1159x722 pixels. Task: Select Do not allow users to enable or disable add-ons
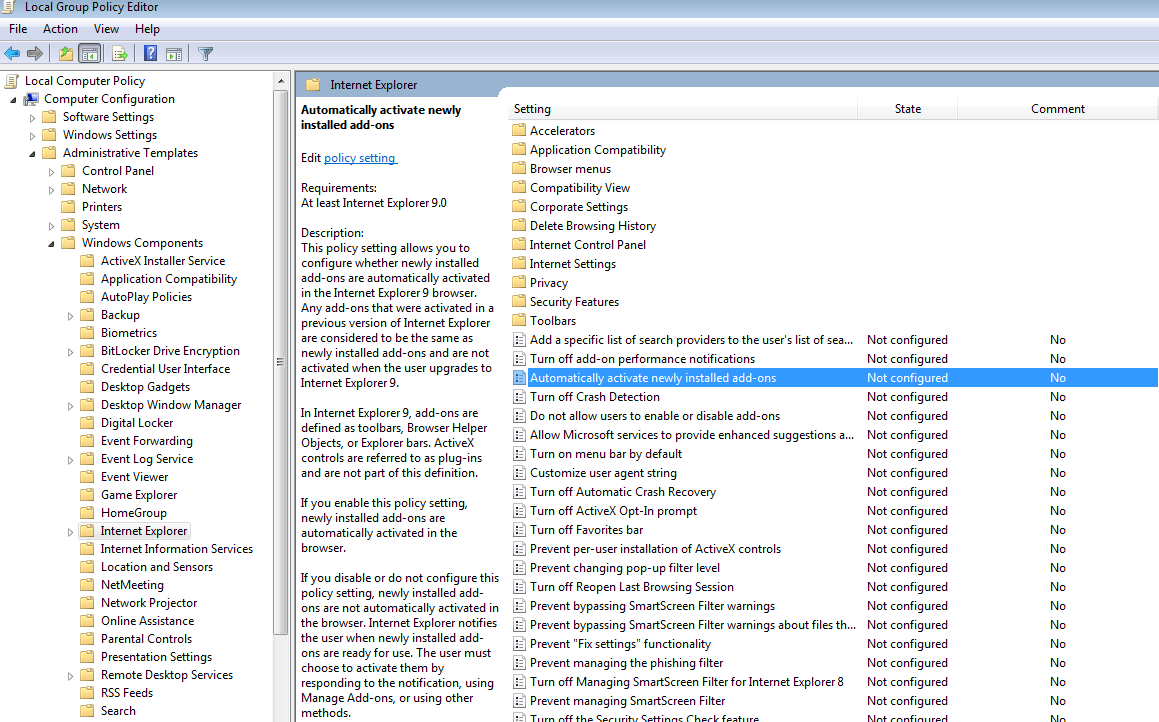pos(655,416)
